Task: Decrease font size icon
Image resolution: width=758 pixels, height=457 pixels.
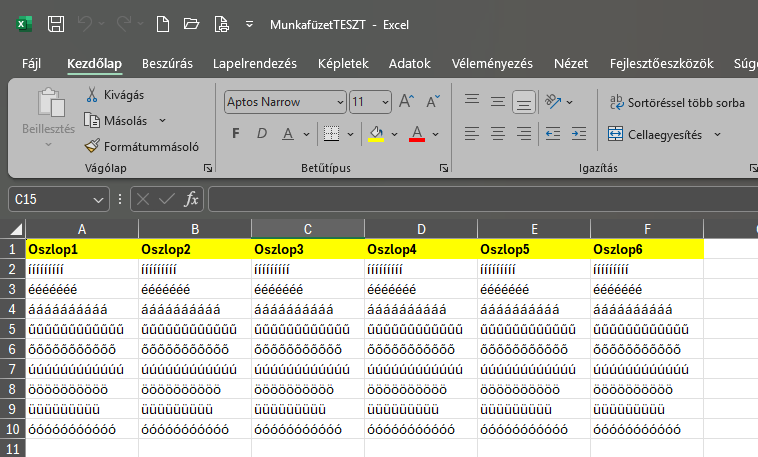Action: coord(433,102)
